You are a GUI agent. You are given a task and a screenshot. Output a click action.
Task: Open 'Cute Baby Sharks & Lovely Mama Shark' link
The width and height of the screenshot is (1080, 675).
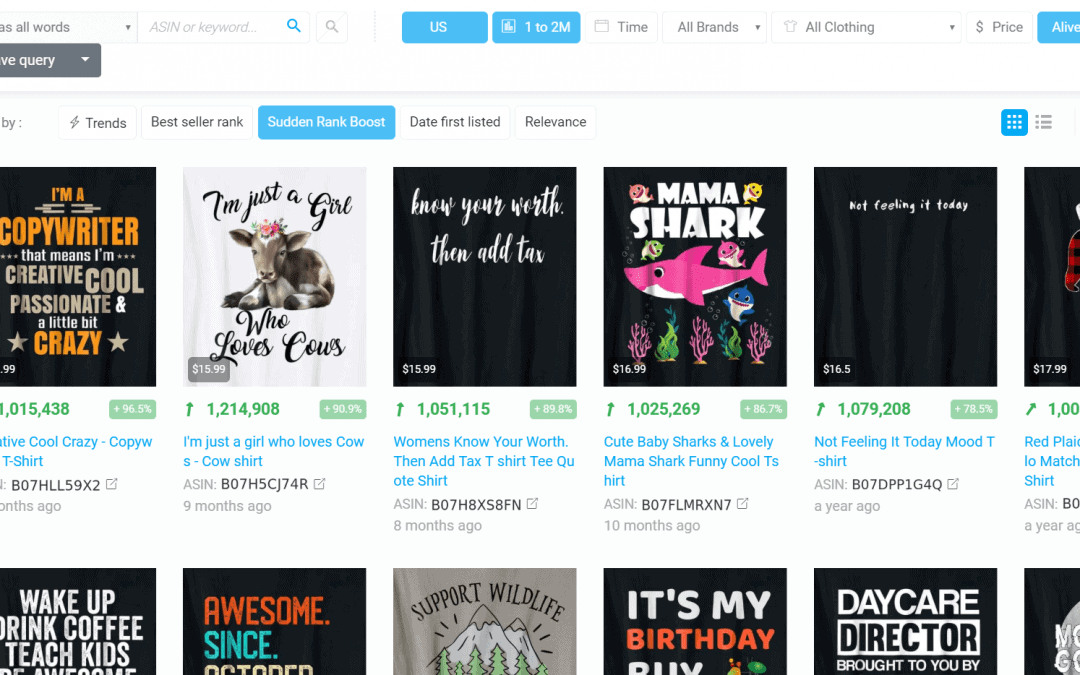692,461
